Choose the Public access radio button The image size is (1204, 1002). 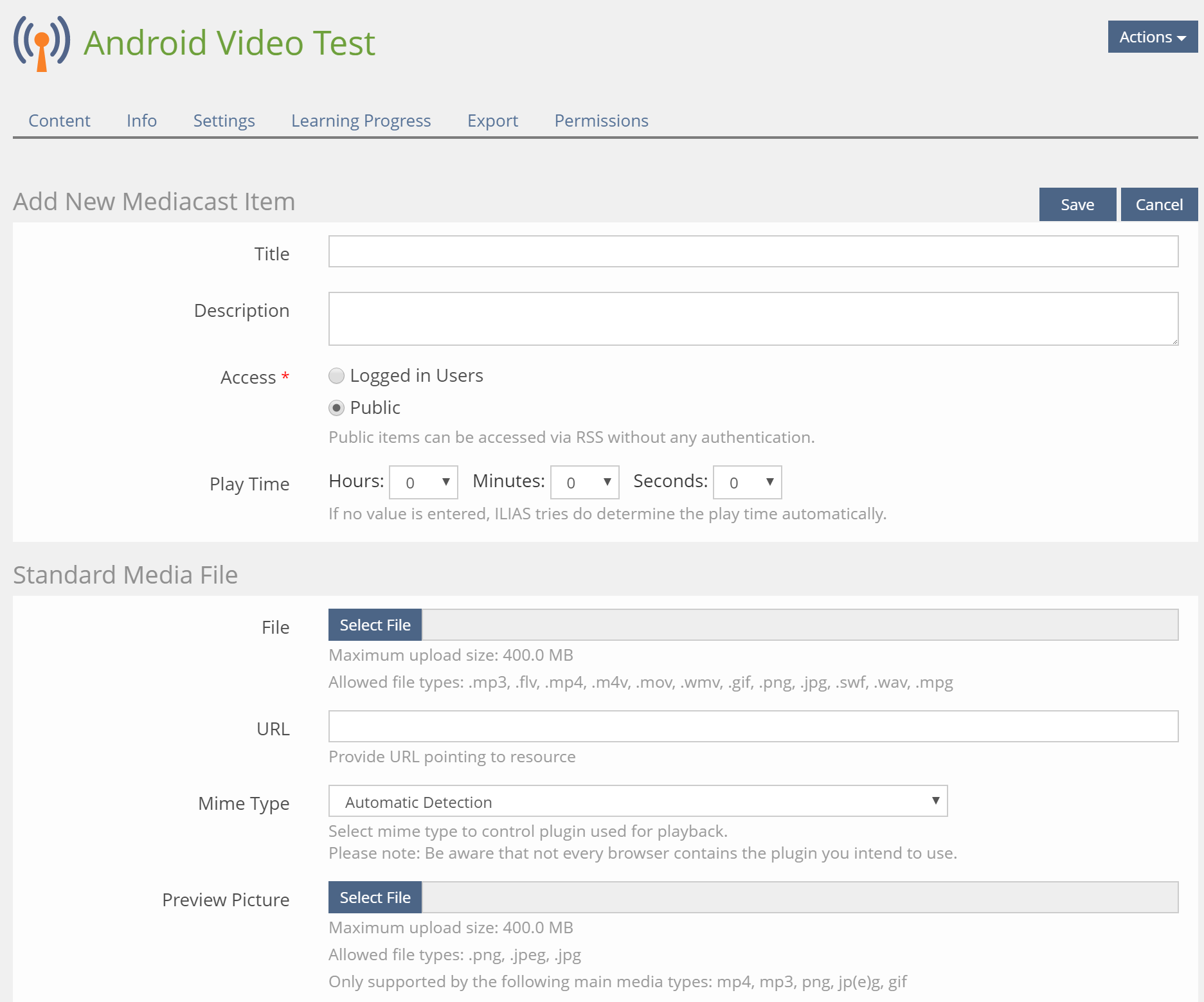(336, 408)
